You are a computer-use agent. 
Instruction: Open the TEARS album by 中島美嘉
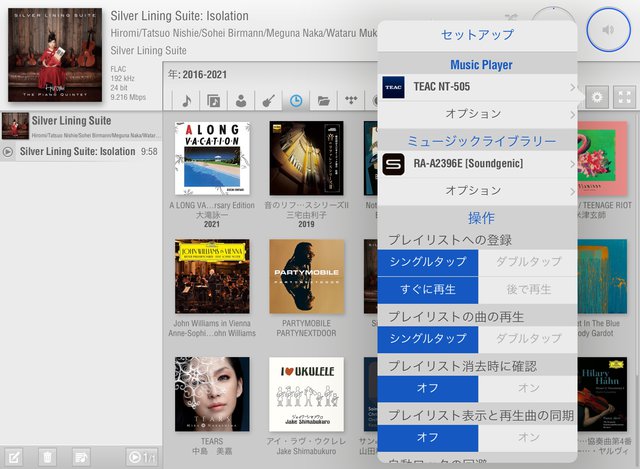click(x=212, y=394)
